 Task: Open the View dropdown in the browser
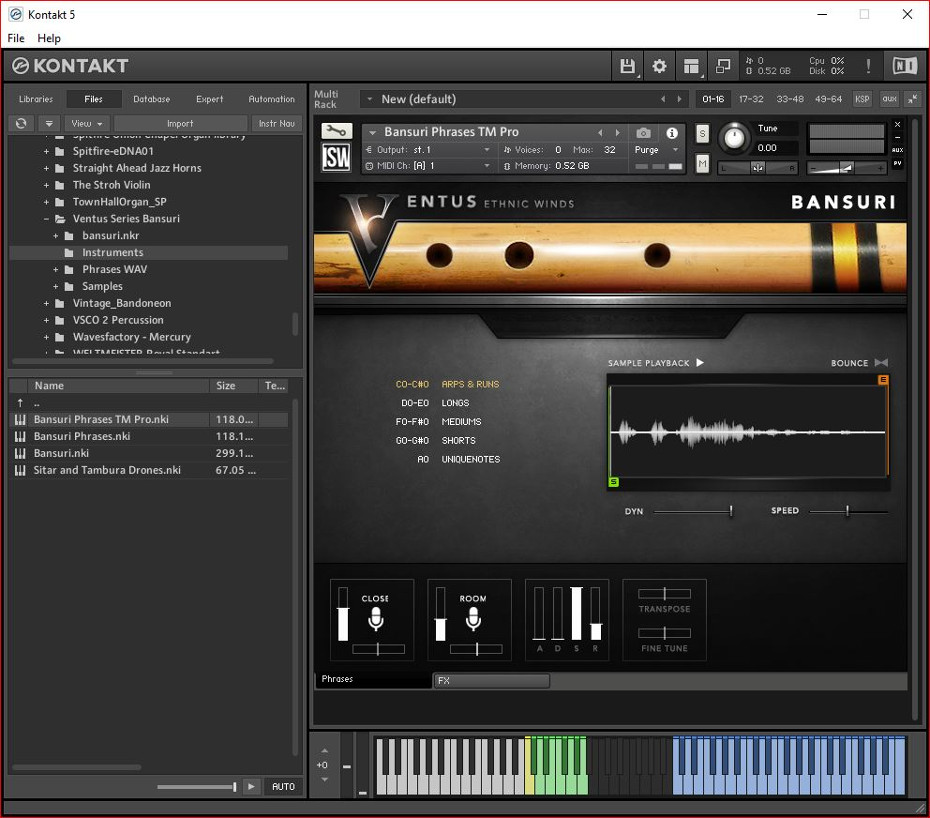pos(87,123)
